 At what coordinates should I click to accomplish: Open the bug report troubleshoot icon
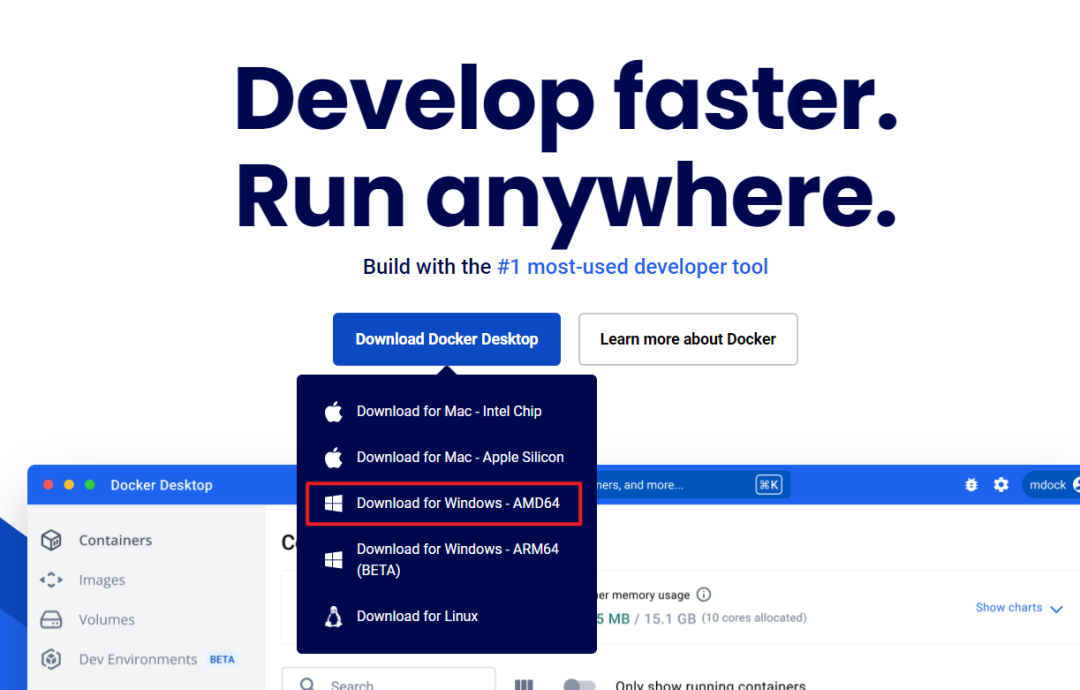tap(971, 485)
